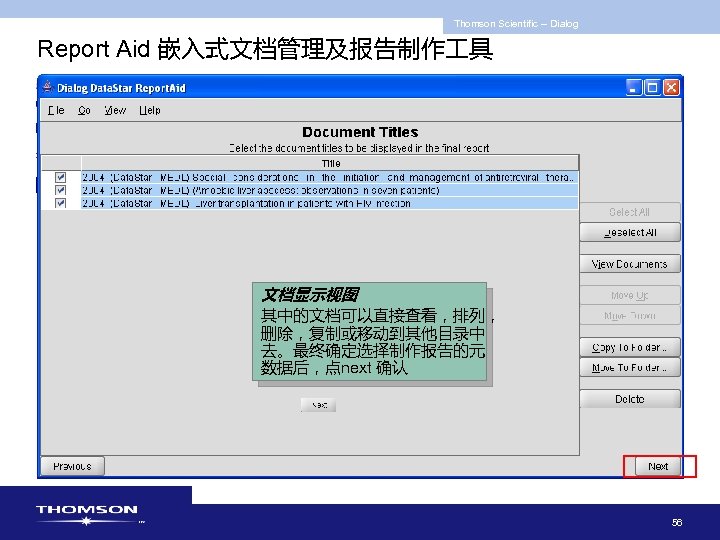Uncheck the 'Amoebic liver abscess' document checkbox
The width and height of the screenshot is (720, 540).
pos(60,190)
